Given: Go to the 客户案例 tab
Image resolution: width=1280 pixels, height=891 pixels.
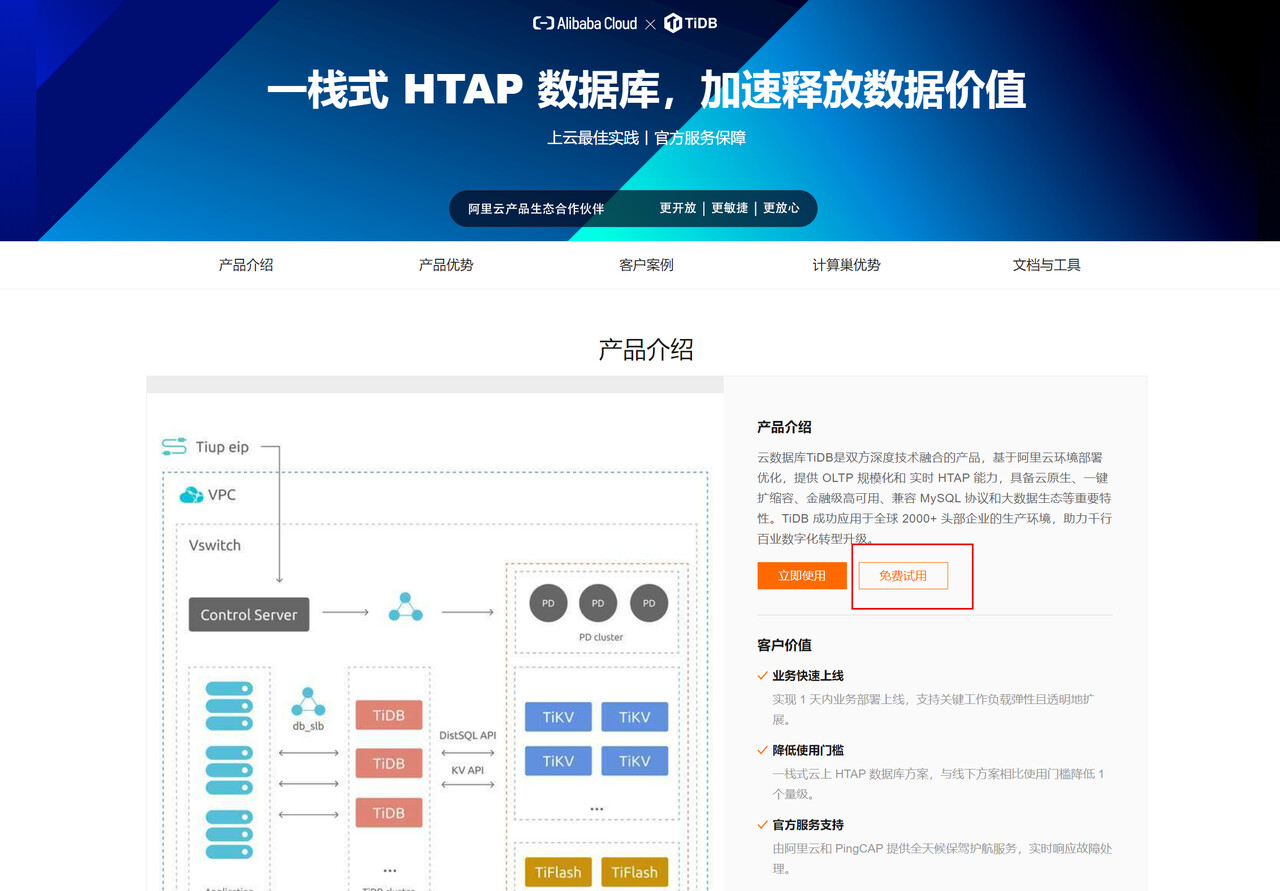Looking at the screenshot, I should 646,265.
